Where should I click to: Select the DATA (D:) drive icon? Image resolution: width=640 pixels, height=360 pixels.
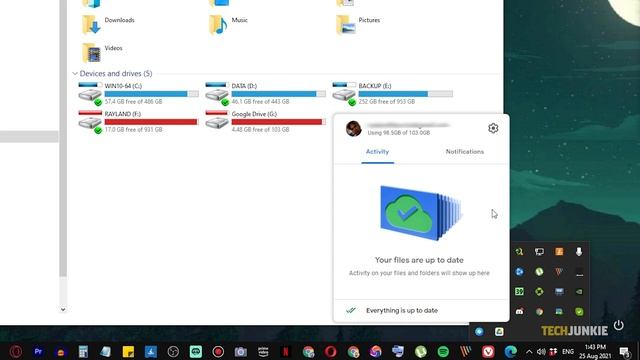[x=217, y=93]
